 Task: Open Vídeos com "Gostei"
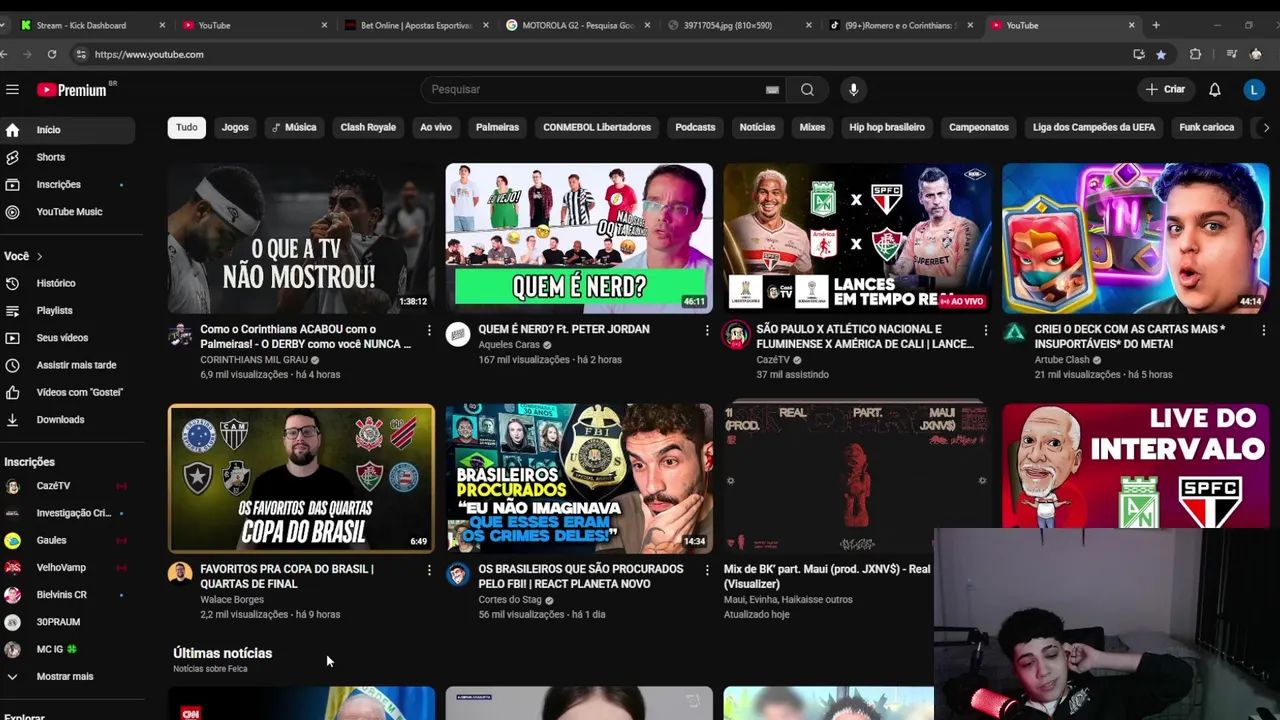tap(67, 392)
